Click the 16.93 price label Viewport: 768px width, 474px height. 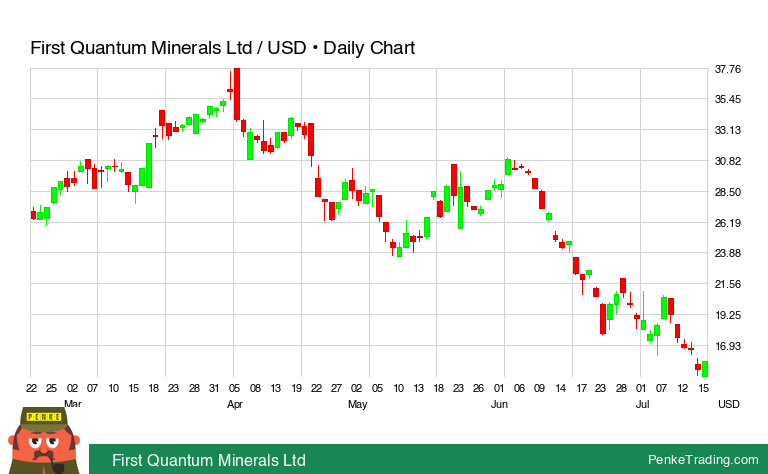tap(727, 346)
